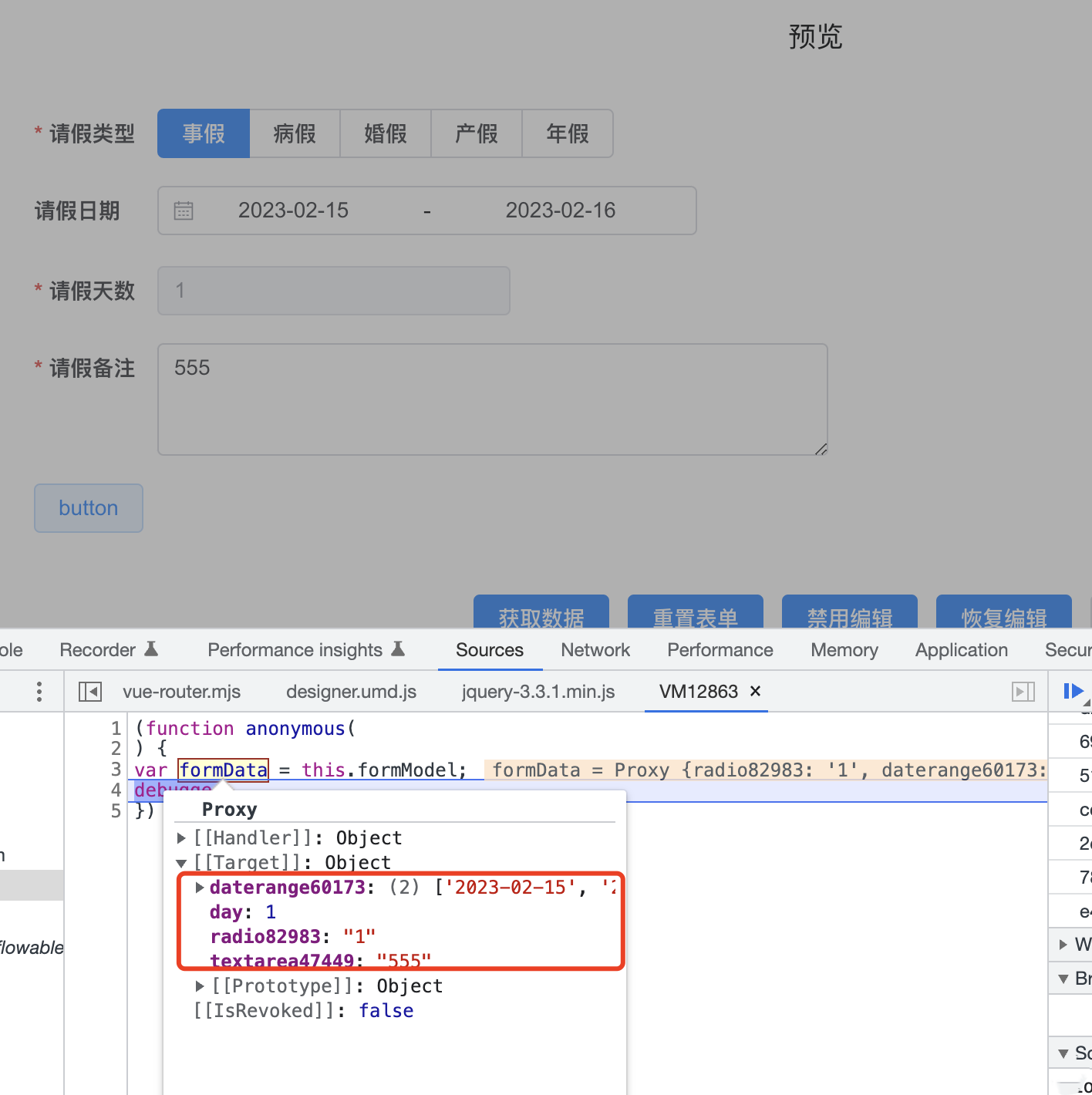This screenshot has height=1095, width=1092.
Task: Expand the [[Handler]] object entry
Action: [x=182, y=838]
